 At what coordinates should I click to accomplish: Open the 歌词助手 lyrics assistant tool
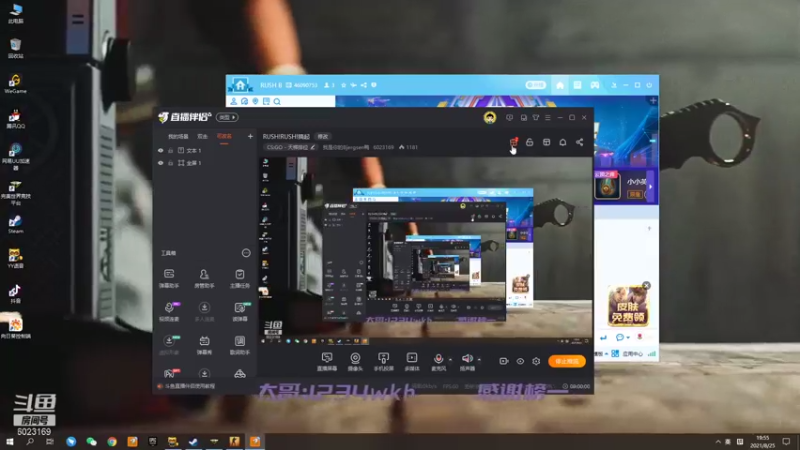pos(239,345)
